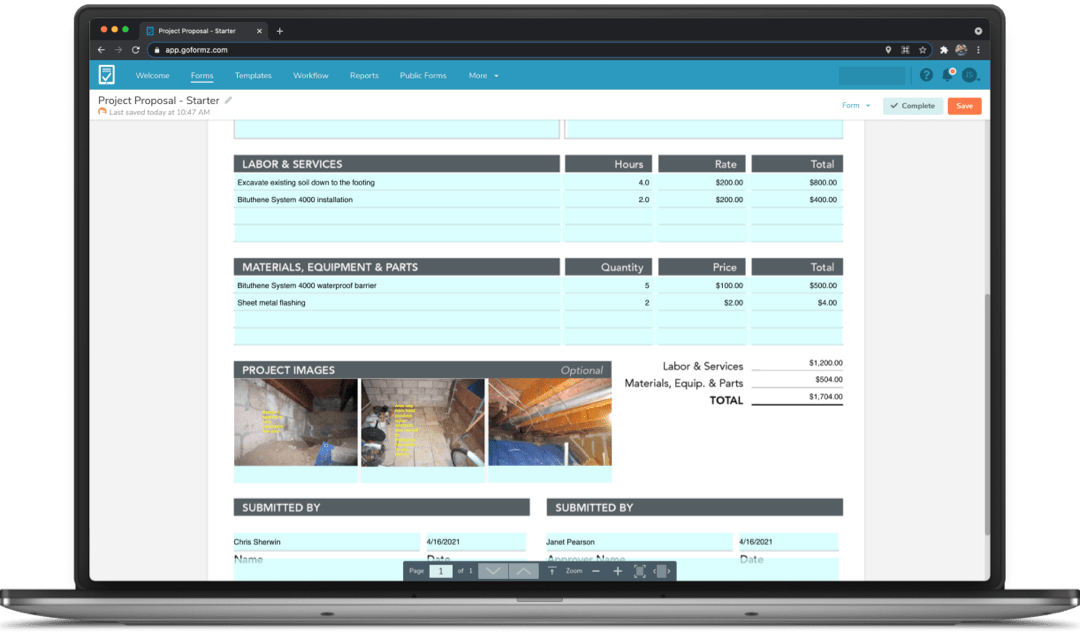
Task: Bookmark page with the star icon
Action: (923, 50)
